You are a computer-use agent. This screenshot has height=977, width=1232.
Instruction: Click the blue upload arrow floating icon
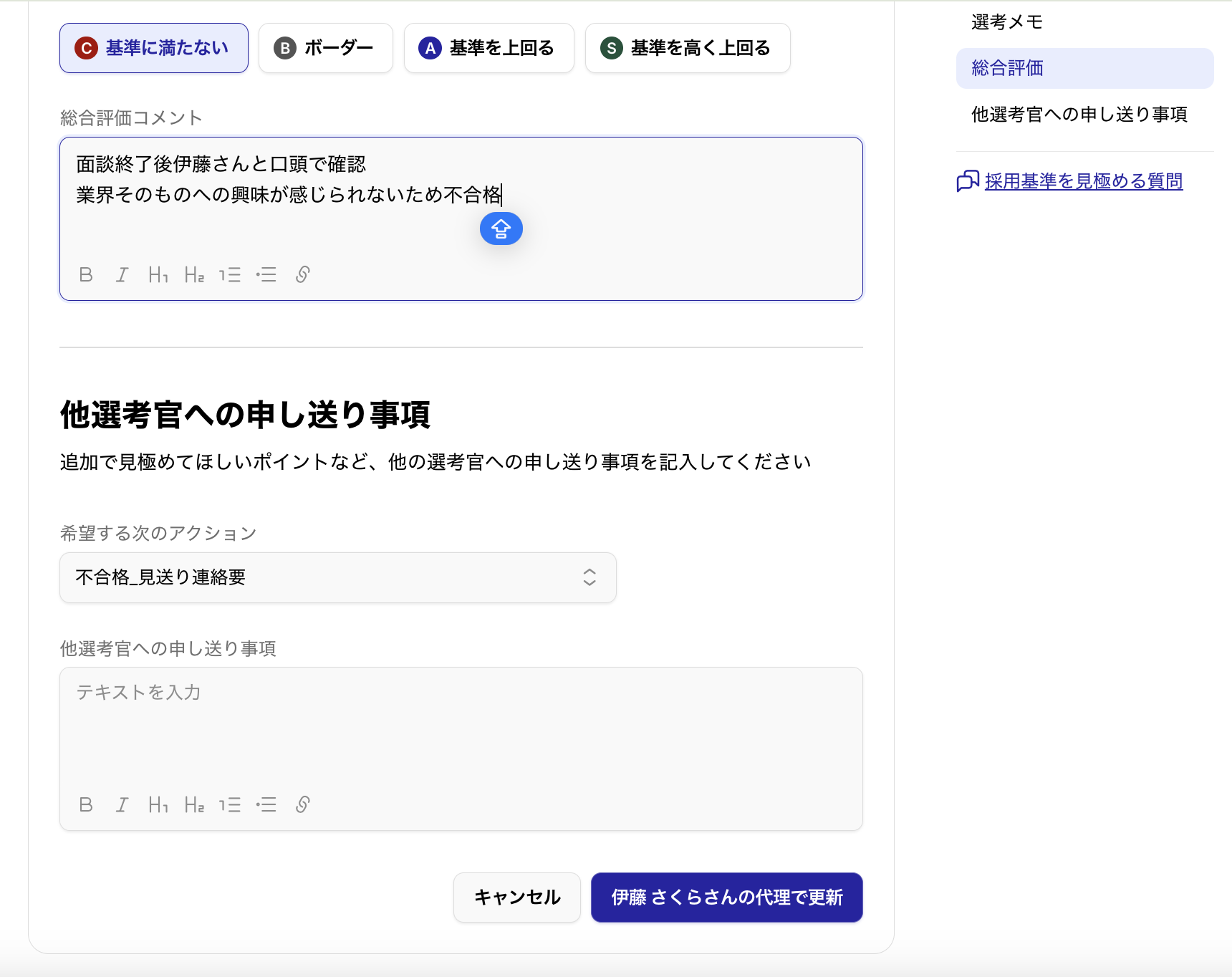[x=501, y=229]
